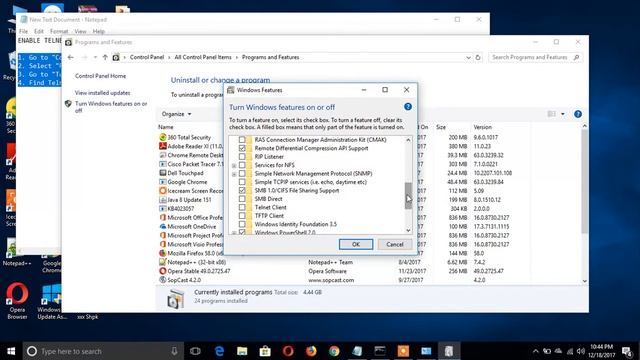The image size is (640, 360).
Task: Open the Windows Start menu
Action: [11, 351]
